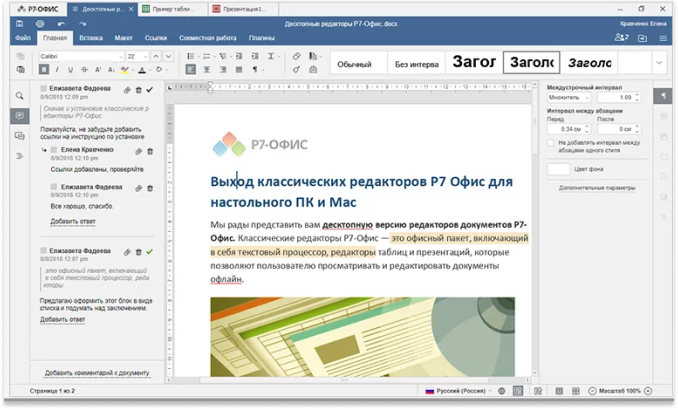Image resolution: width=678 pixels, height=410 pixels.
Task: Switch to the Вставка tab
Action: tap(91, 38)
